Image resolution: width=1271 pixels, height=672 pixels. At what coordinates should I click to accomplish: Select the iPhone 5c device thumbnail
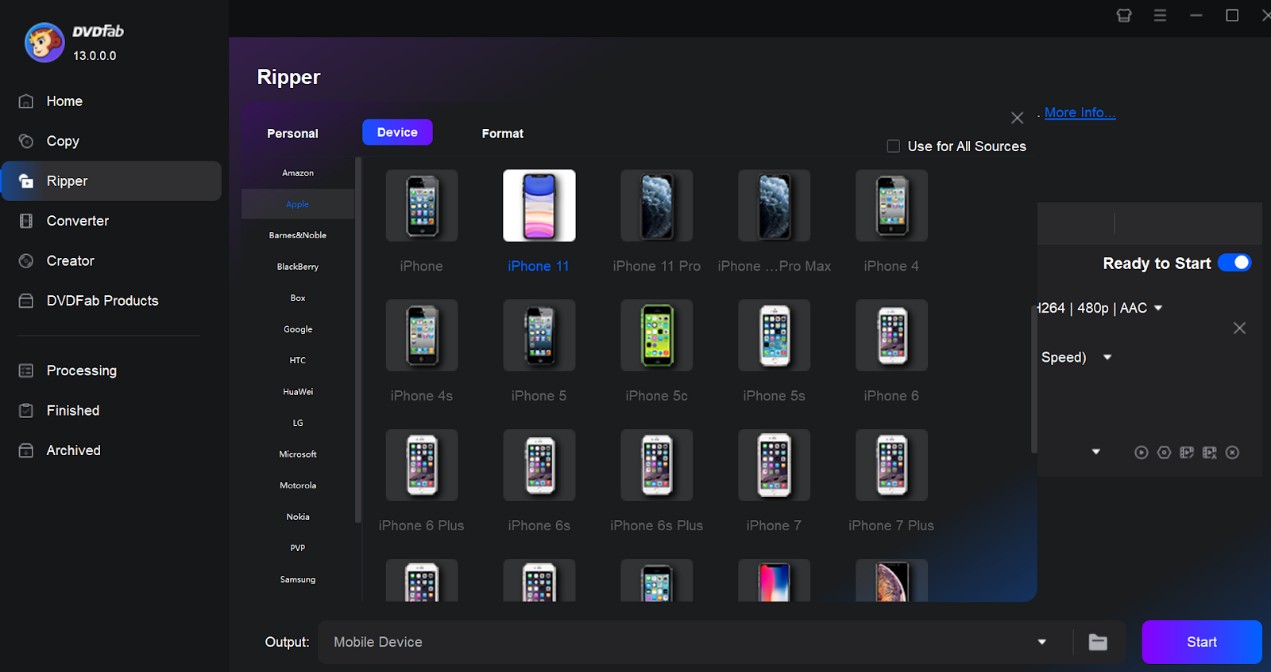coord(656,335)
